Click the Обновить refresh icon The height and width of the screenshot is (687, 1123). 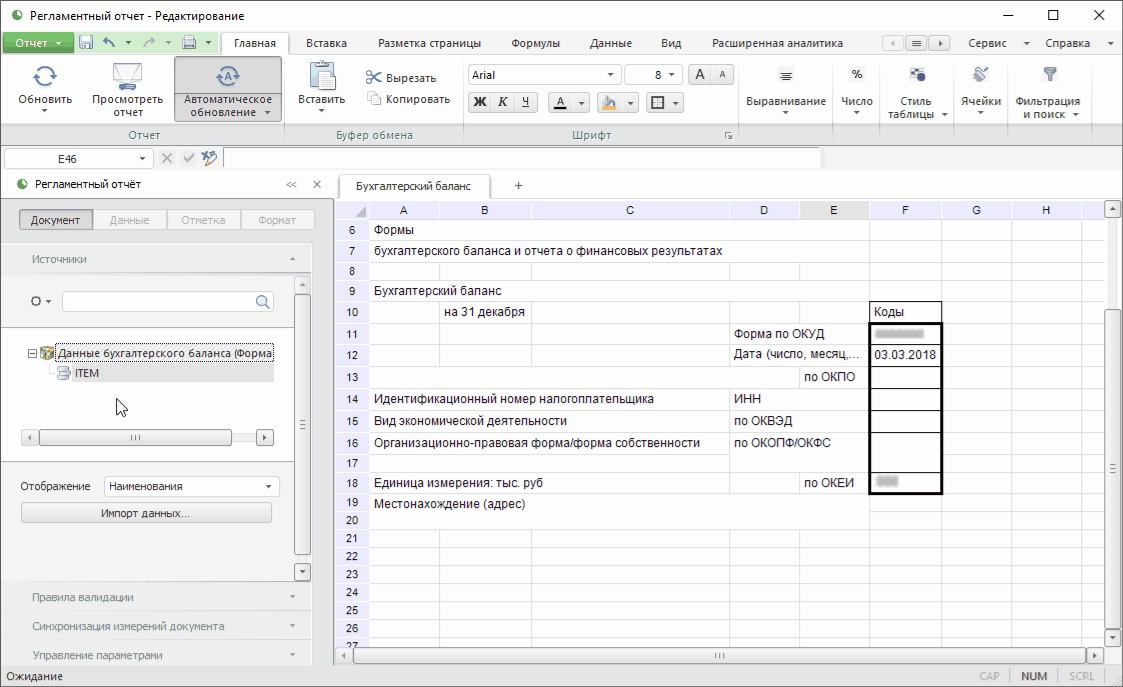(x=45, y=76)
